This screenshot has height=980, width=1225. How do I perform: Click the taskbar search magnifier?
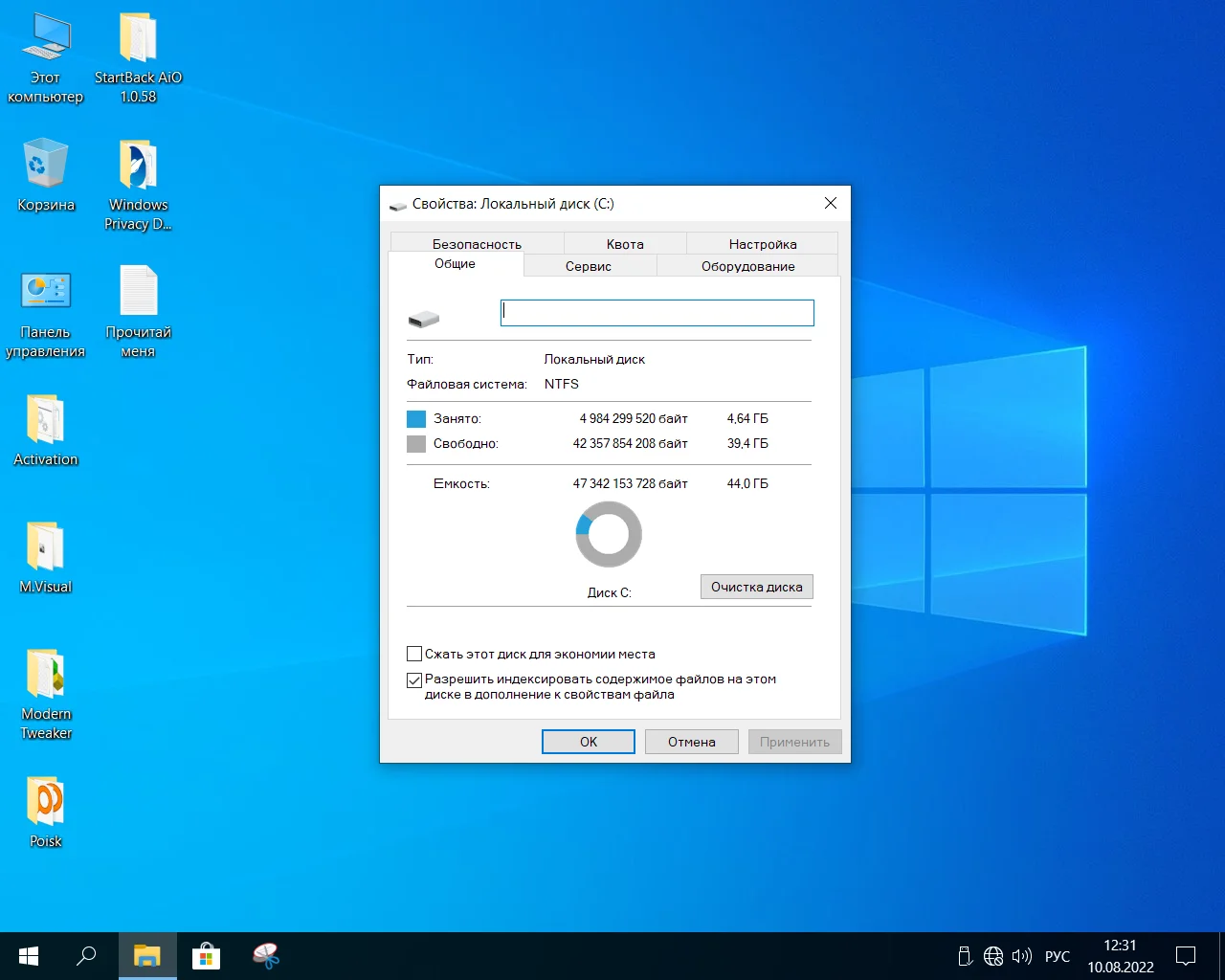[x=86, y=955]
